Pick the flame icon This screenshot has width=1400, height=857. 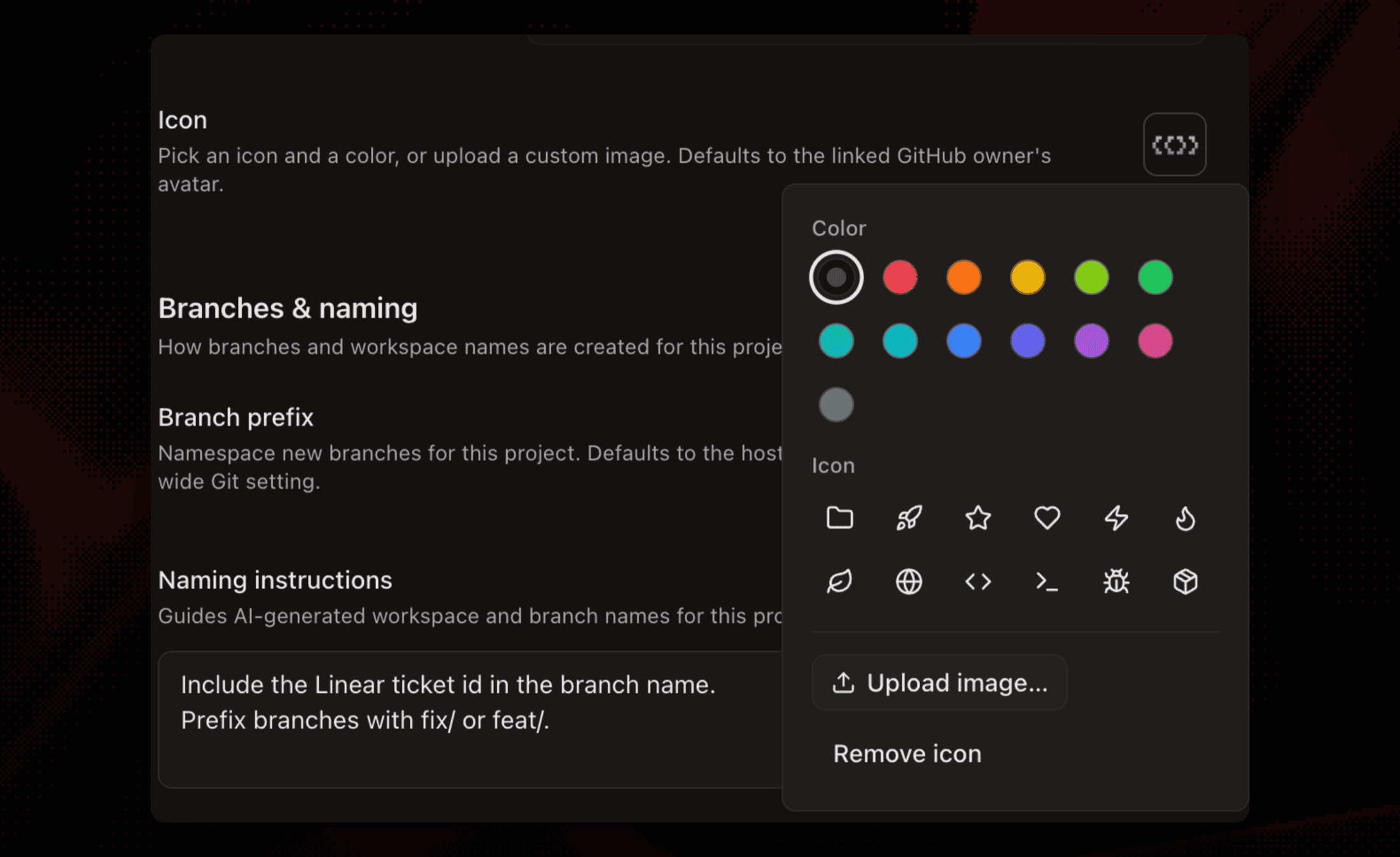[x=1185, y=518]
